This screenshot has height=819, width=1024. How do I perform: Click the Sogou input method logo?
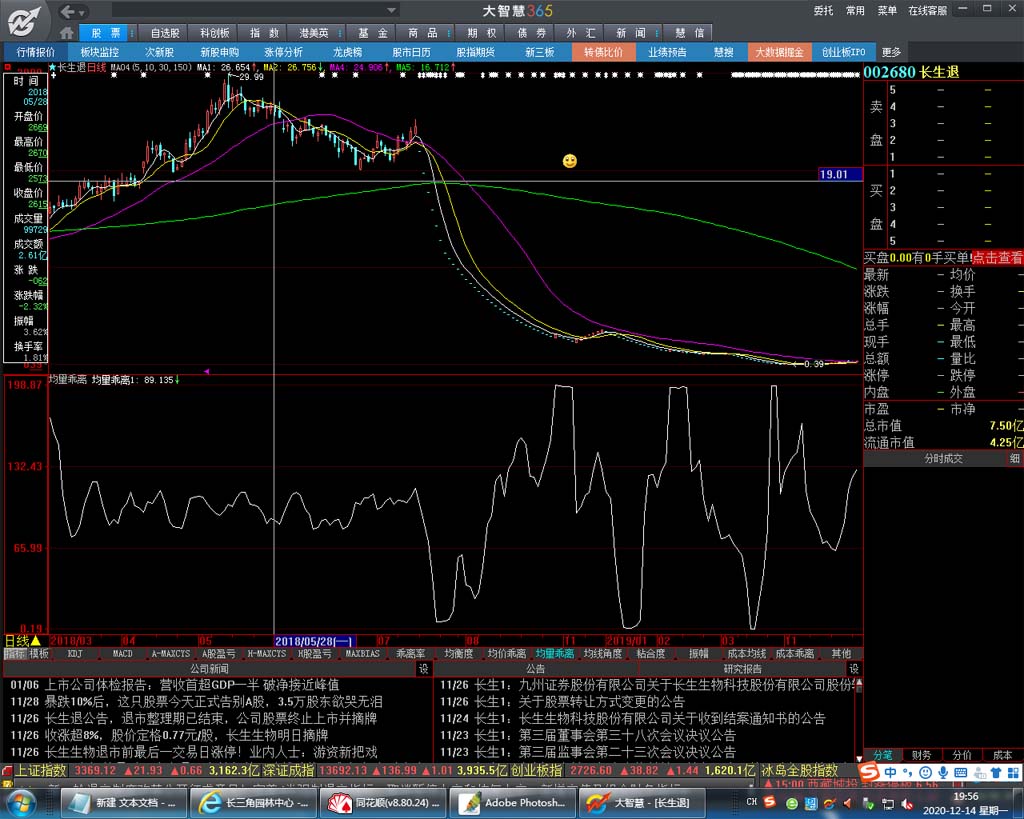point(869,773)
